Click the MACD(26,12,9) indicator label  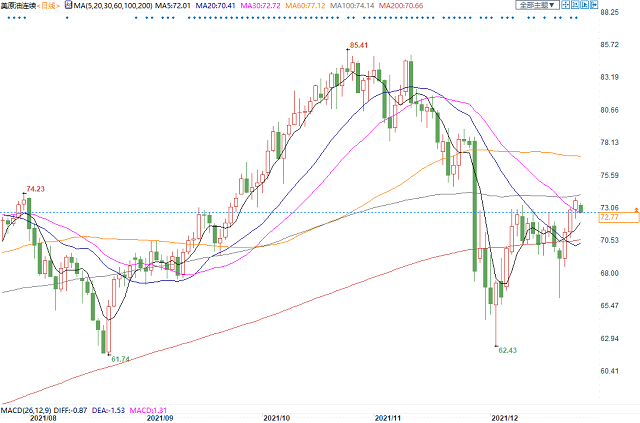(x=28, y=410)
